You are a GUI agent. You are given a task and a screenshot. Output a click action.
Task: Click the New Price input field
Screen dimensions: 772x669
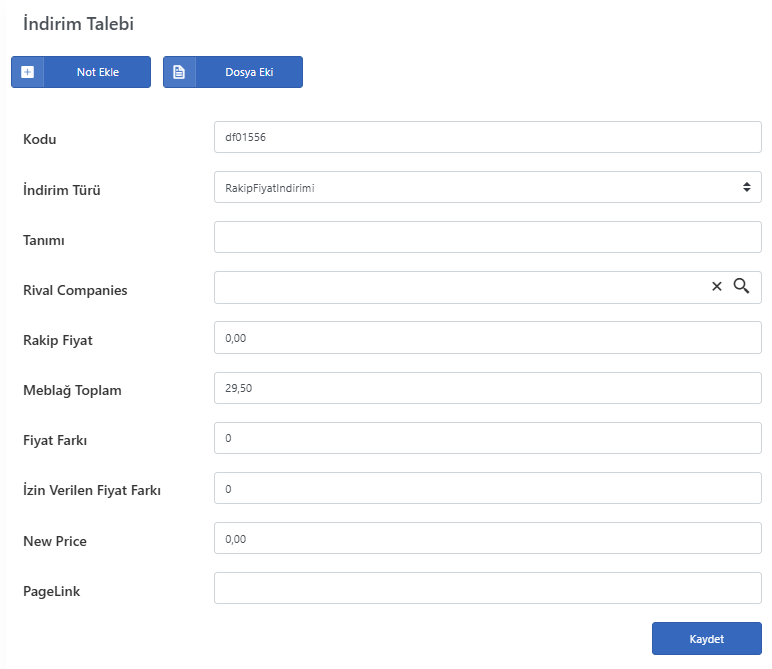[x=488, y=539]
